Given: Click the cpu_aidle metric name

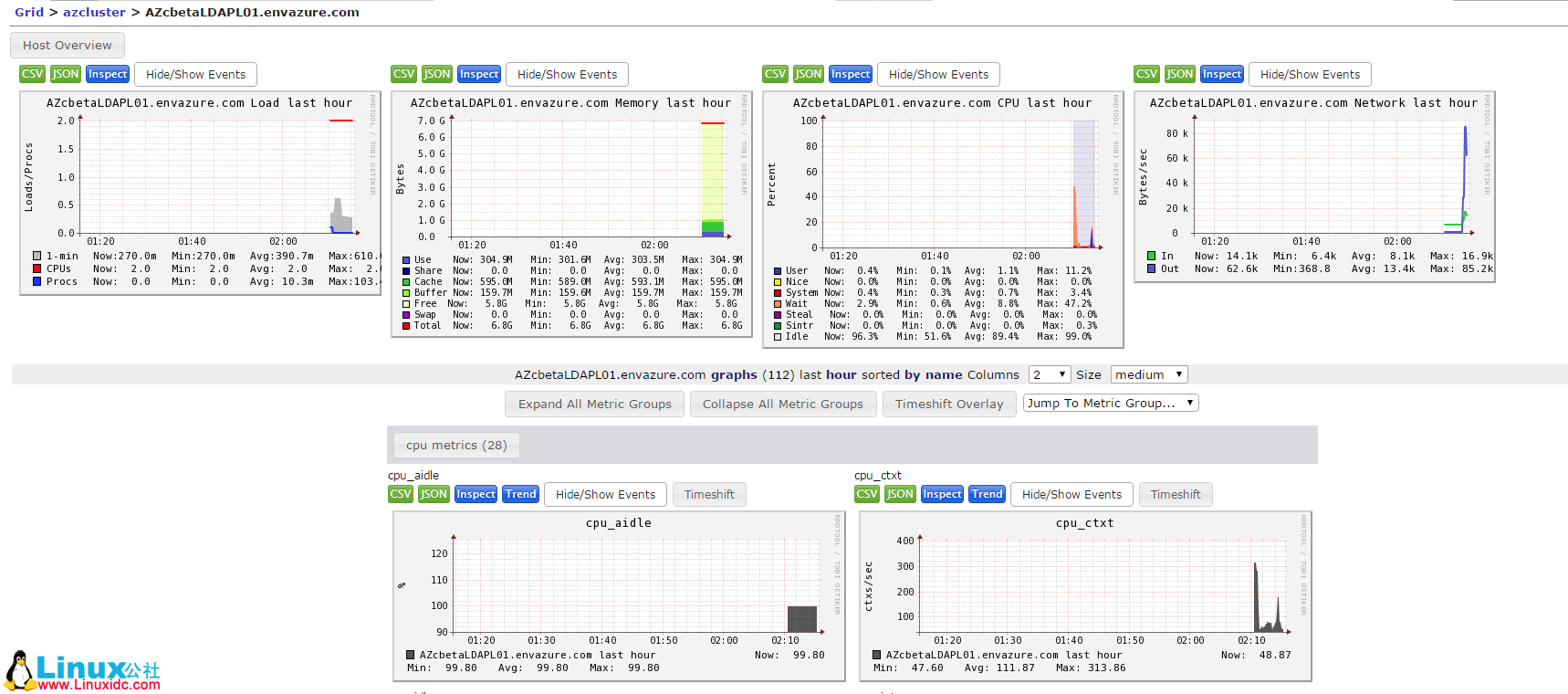Looking at the screenshot, I should pyautogui.click(x=413, y=475).
